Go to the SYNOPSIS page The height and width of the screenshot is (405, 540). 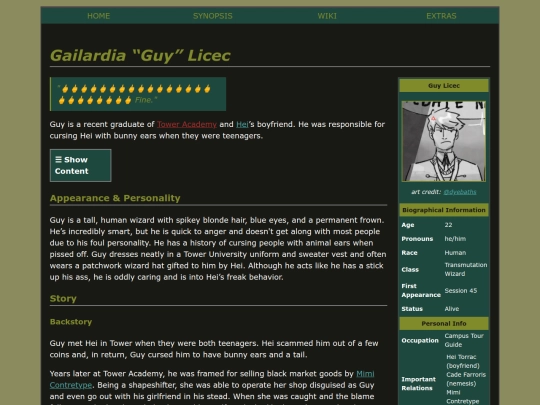pos(212,16)
